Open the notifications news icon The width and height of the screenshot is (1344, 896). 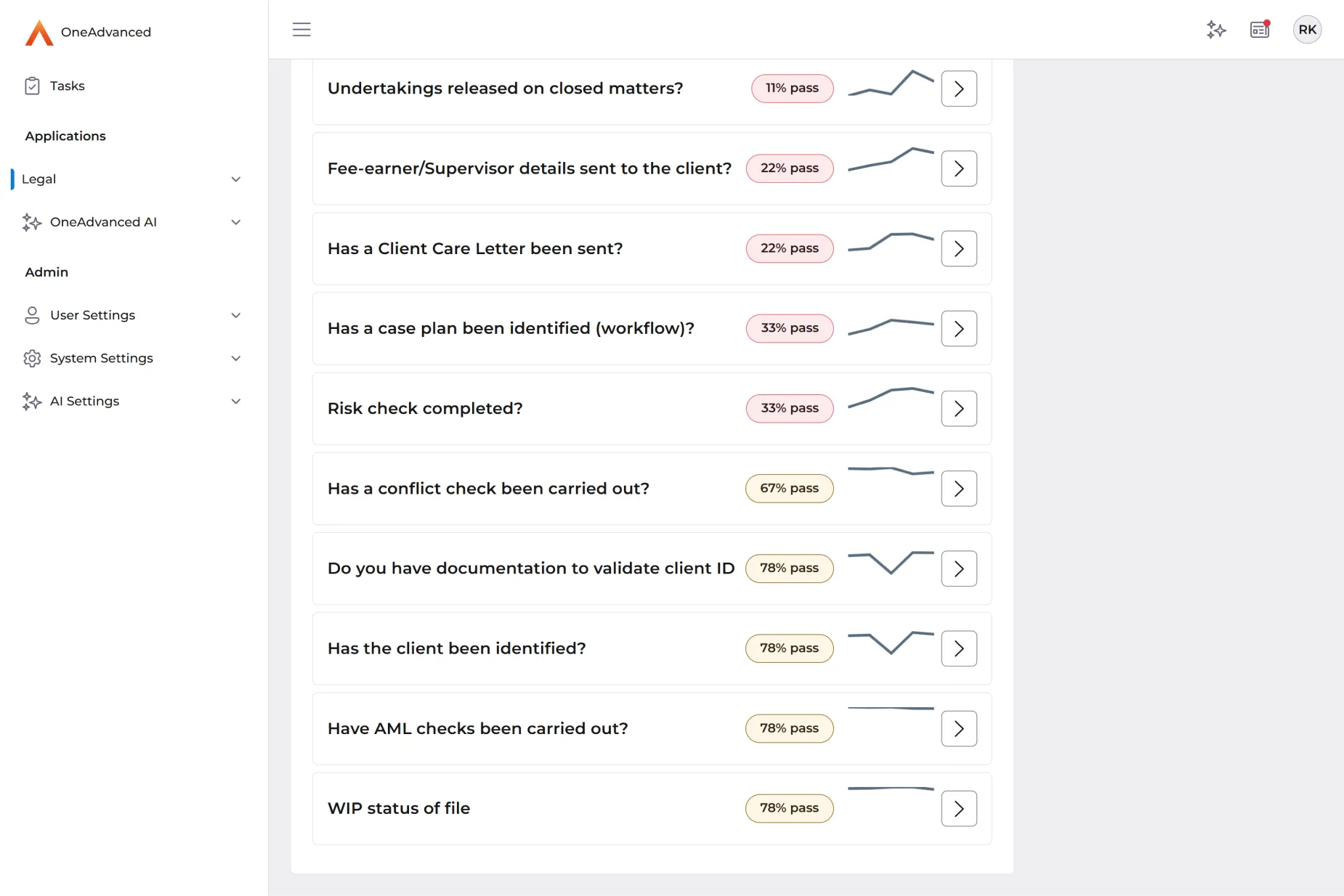pos(1260,30)
